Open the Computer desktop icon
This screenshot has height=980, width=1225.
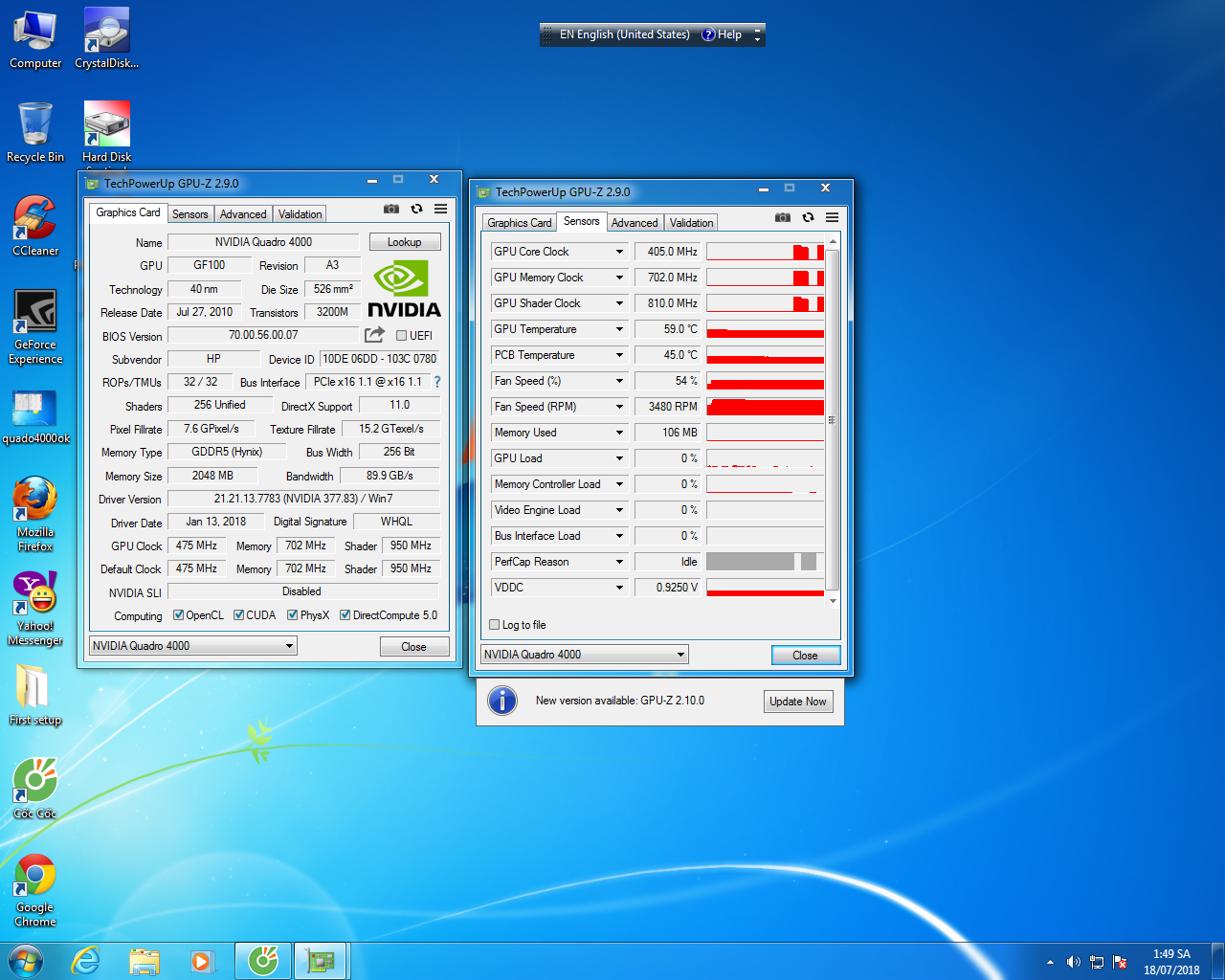(x=35, y=39)
